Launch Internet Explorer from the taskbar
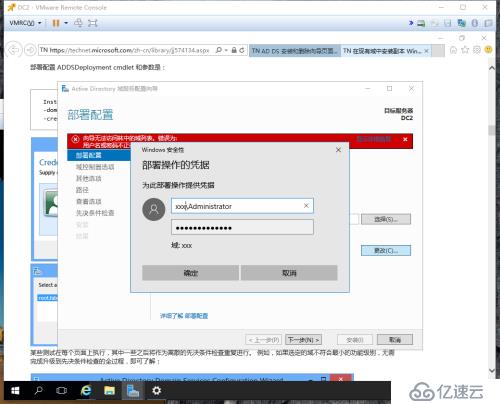 86,390
